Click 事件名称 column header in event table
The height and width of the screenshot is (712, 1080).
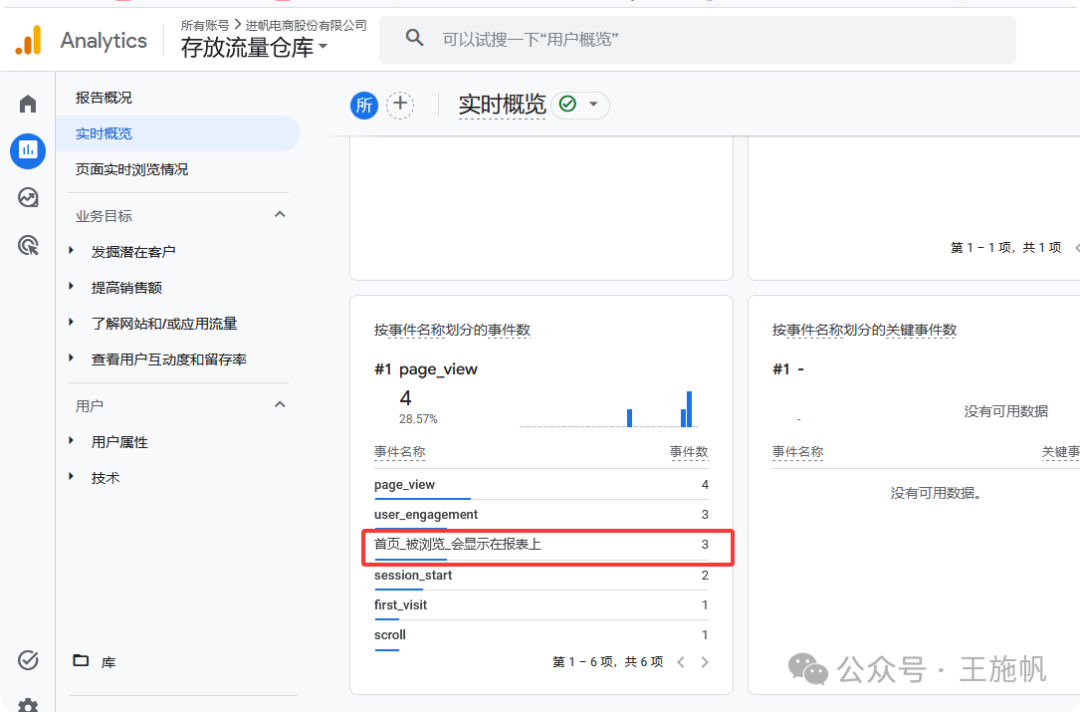coord(399,452)
